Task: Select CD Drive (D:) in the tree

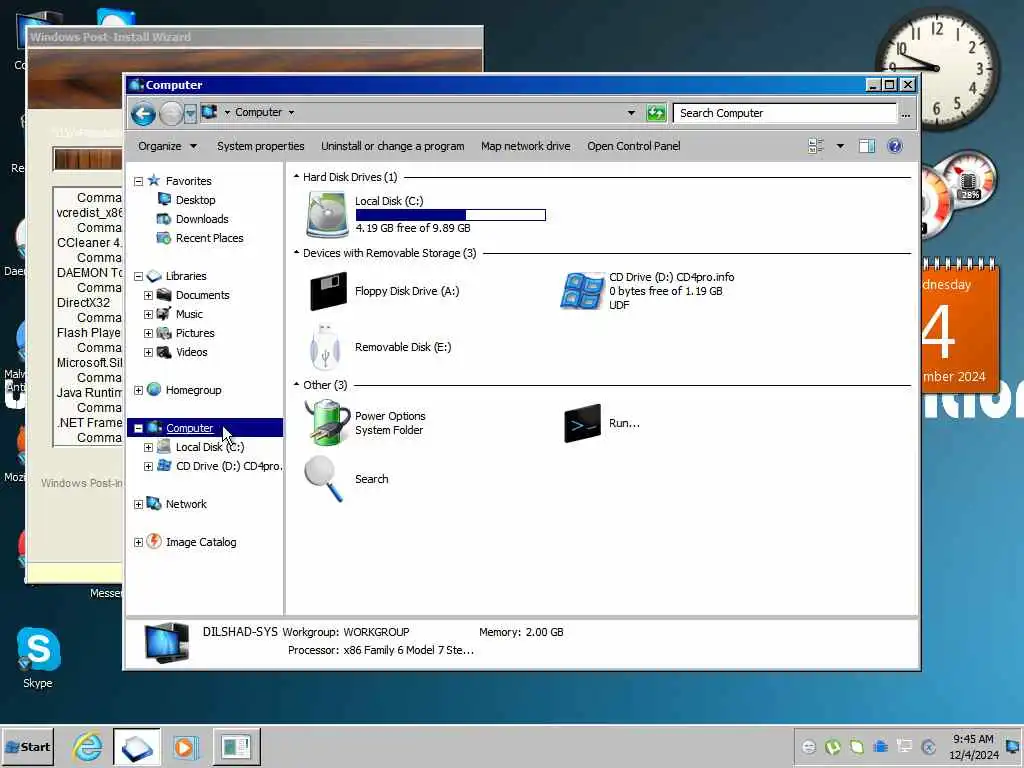Action: coord(228,466)
